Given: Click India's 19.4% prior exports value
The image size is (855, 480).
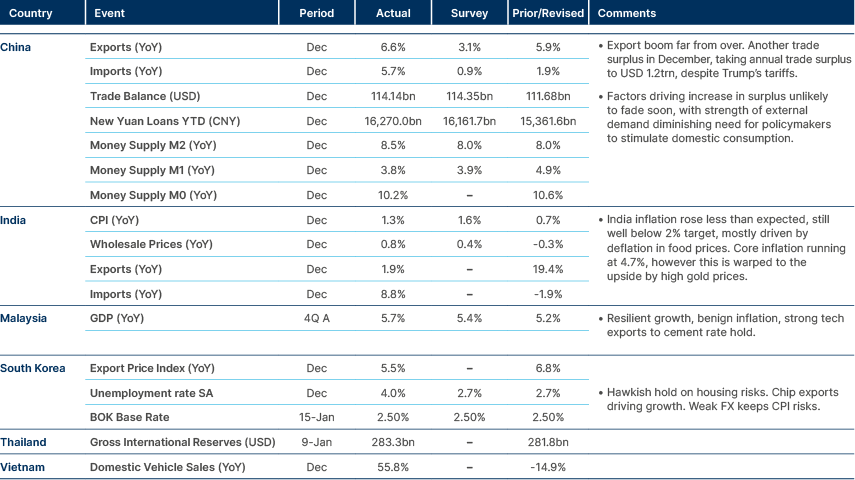Looking at the screenshot, I should (548, 269).
